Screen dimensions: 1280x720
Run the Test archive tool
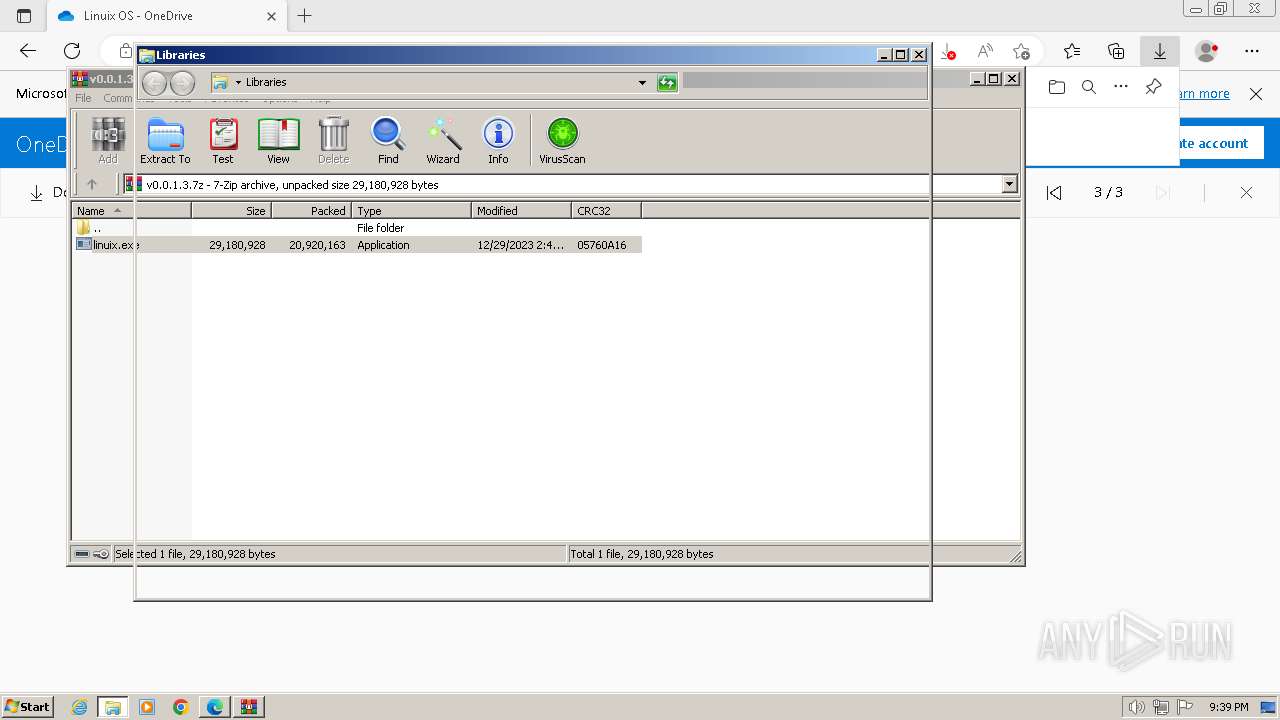pyautogui.click(x=223, y=141)
